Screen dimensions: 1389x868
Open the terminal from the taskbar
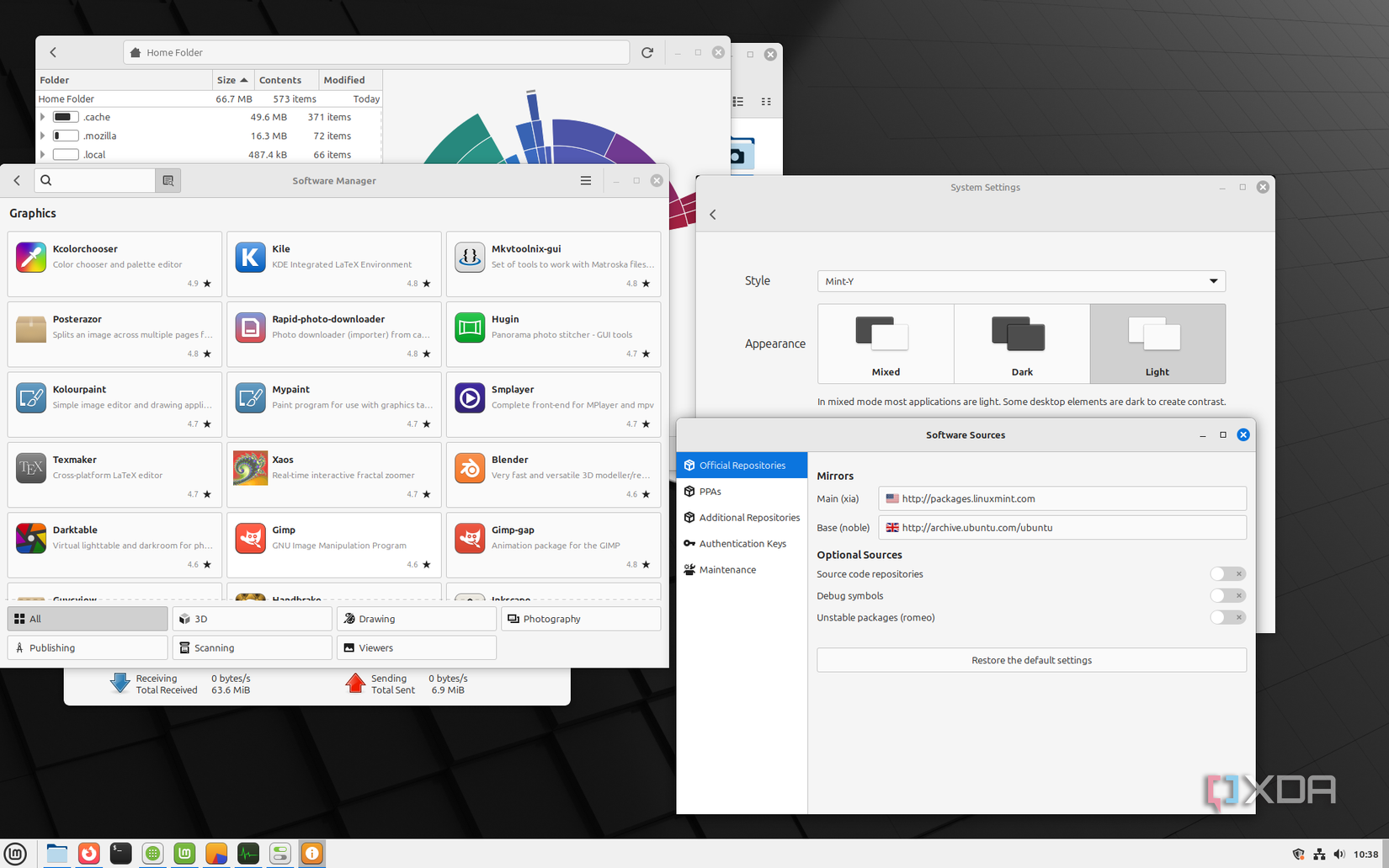(x=120, y=853)
